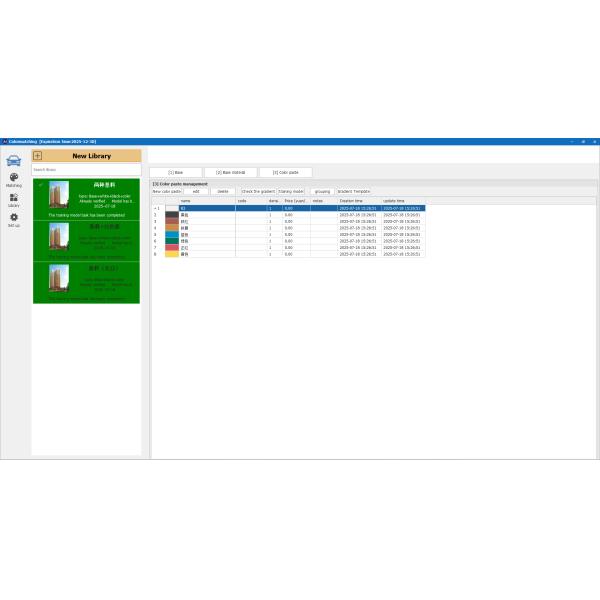Select the first library building thumbnail

click(59, 194)
